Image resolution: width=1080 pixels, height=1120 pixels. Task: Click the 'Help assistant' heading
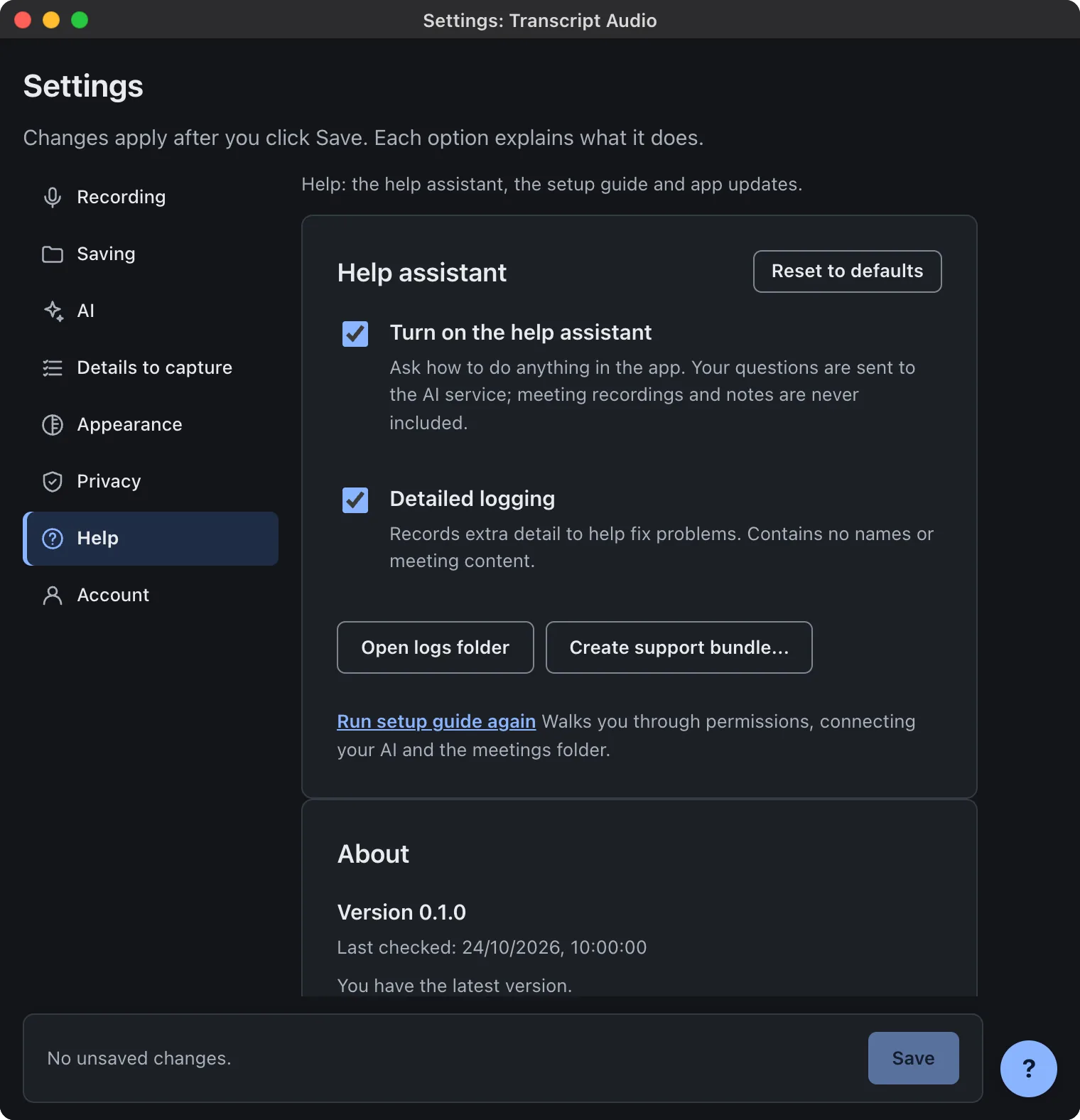click(x=422, y=272)
